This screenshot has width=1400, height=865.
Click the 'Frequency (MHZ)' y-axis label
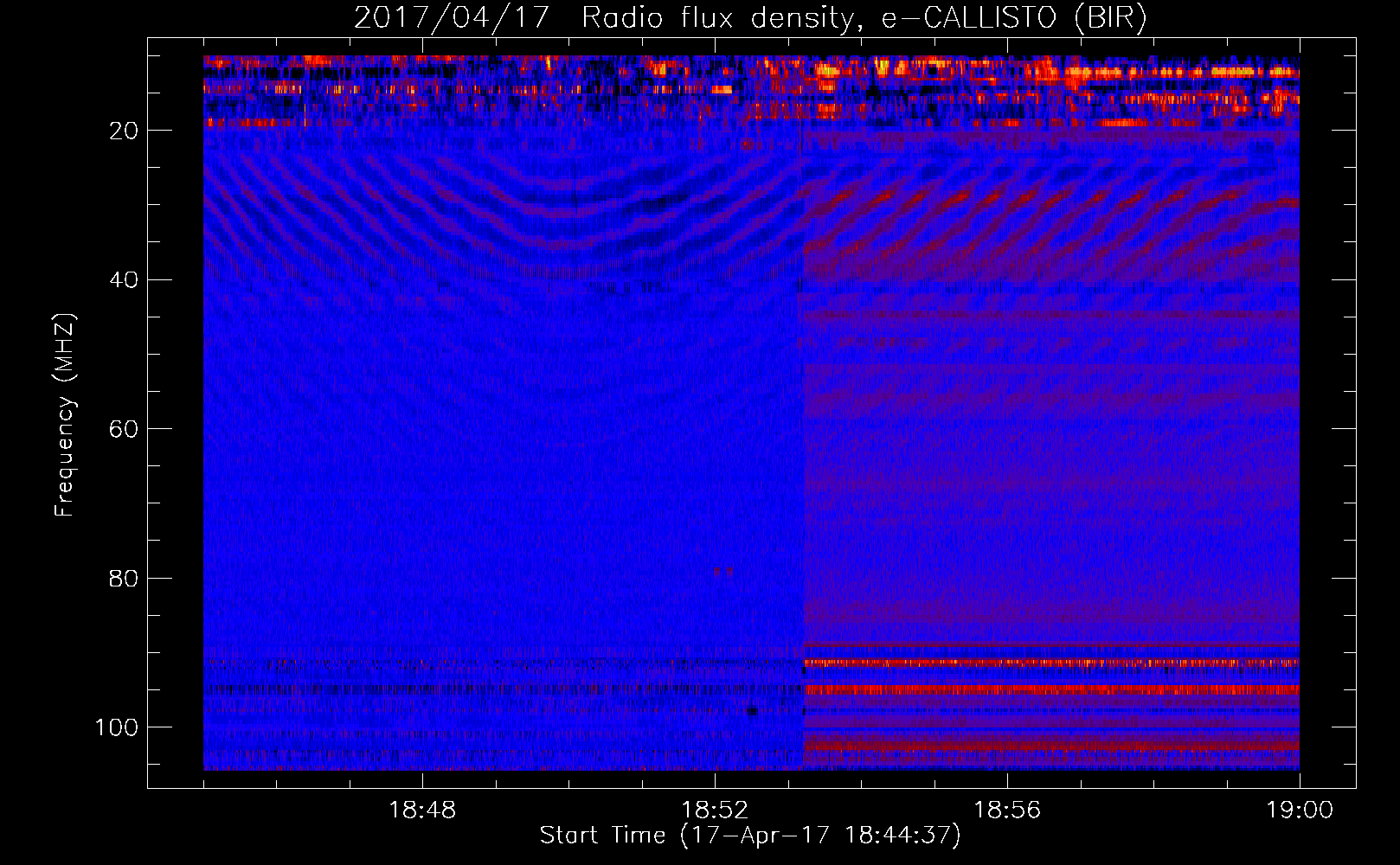(x=65, y=414)
